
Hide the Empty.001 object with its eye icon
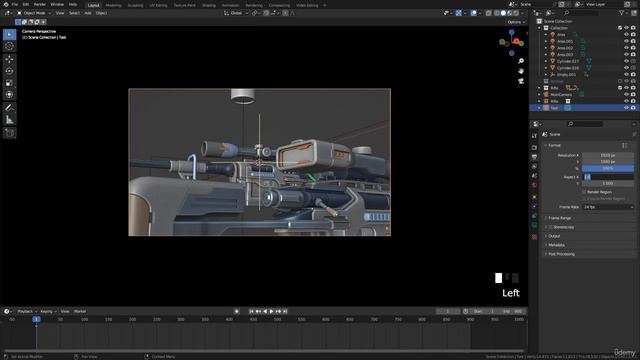pyautogui.click(x=626, y=75)
